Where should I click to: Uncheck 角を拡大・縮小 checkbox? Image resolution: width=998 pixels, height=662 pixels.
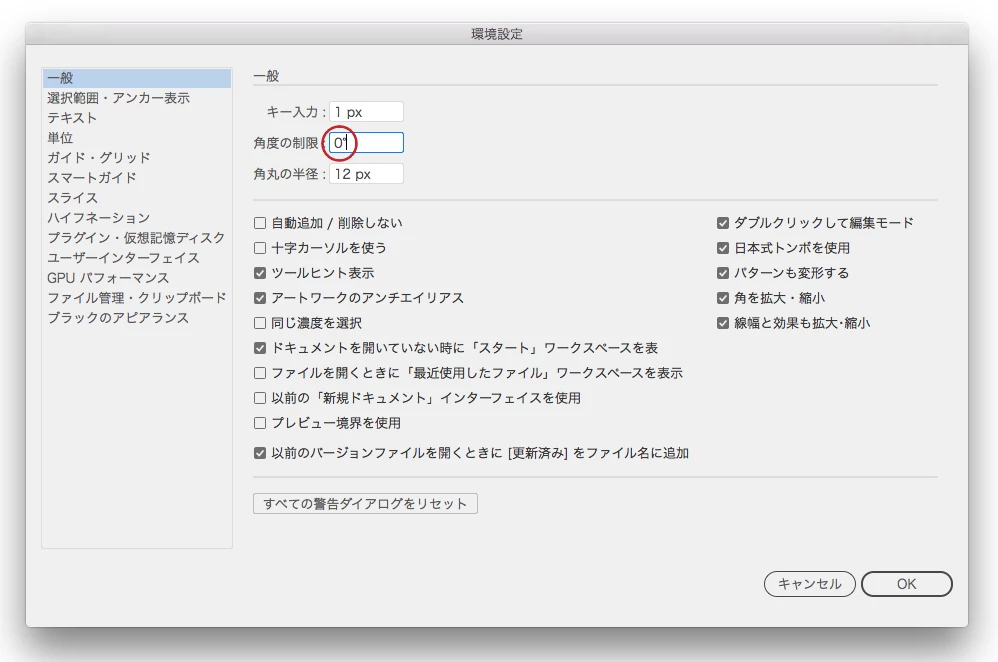tap(722, 298)
